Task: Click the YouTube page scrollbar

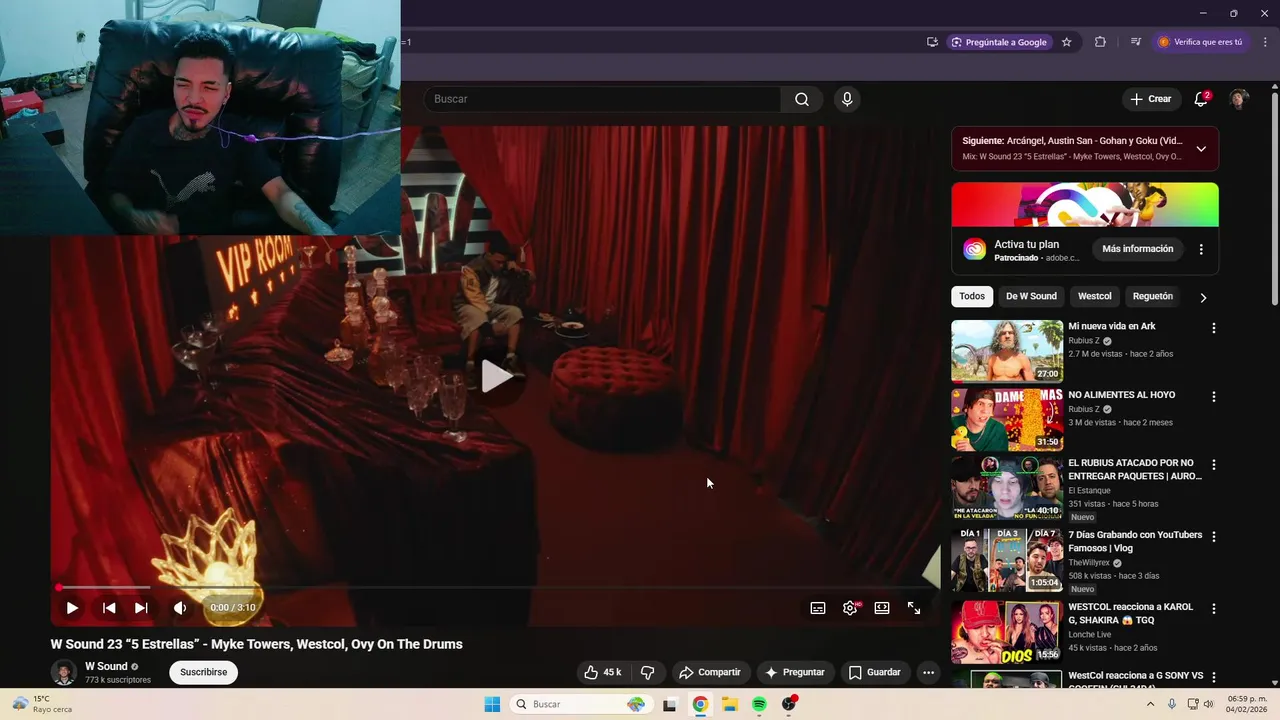Action: point(1274,200)
